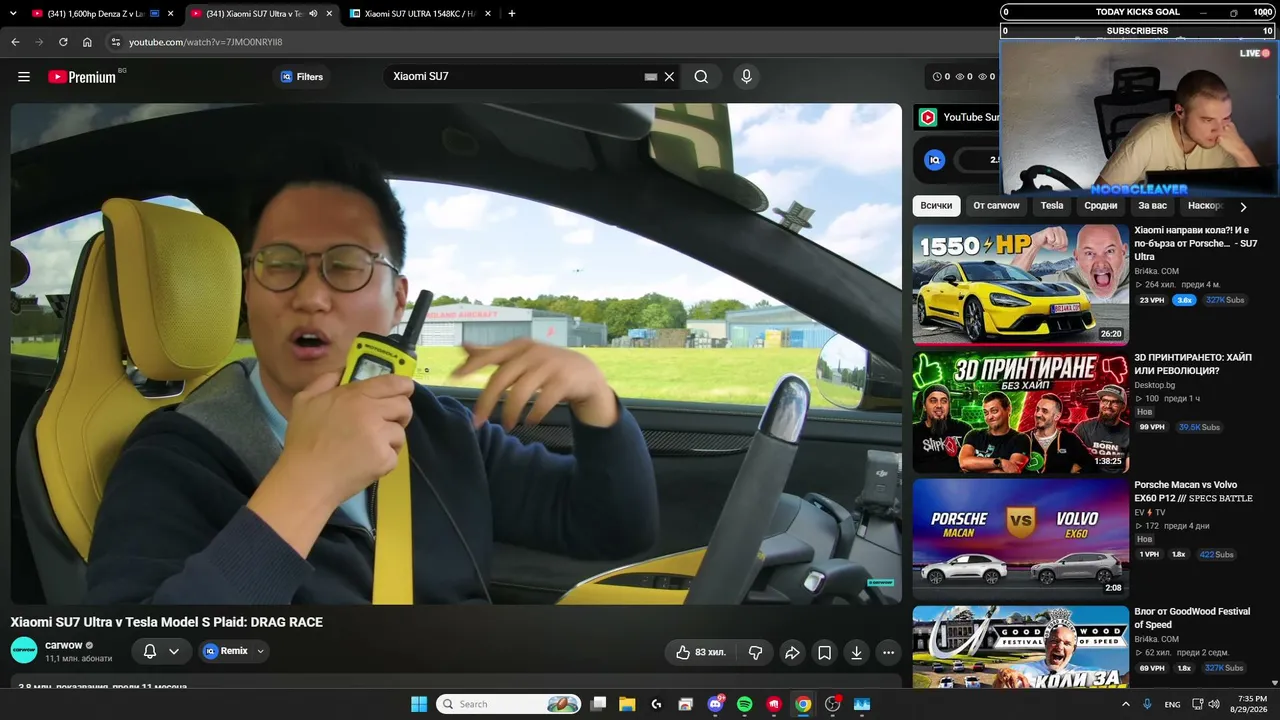The height and width of the screenshot is (720, 1280).
Task: Reload the YouTube page
Action: tap(63, 42)
